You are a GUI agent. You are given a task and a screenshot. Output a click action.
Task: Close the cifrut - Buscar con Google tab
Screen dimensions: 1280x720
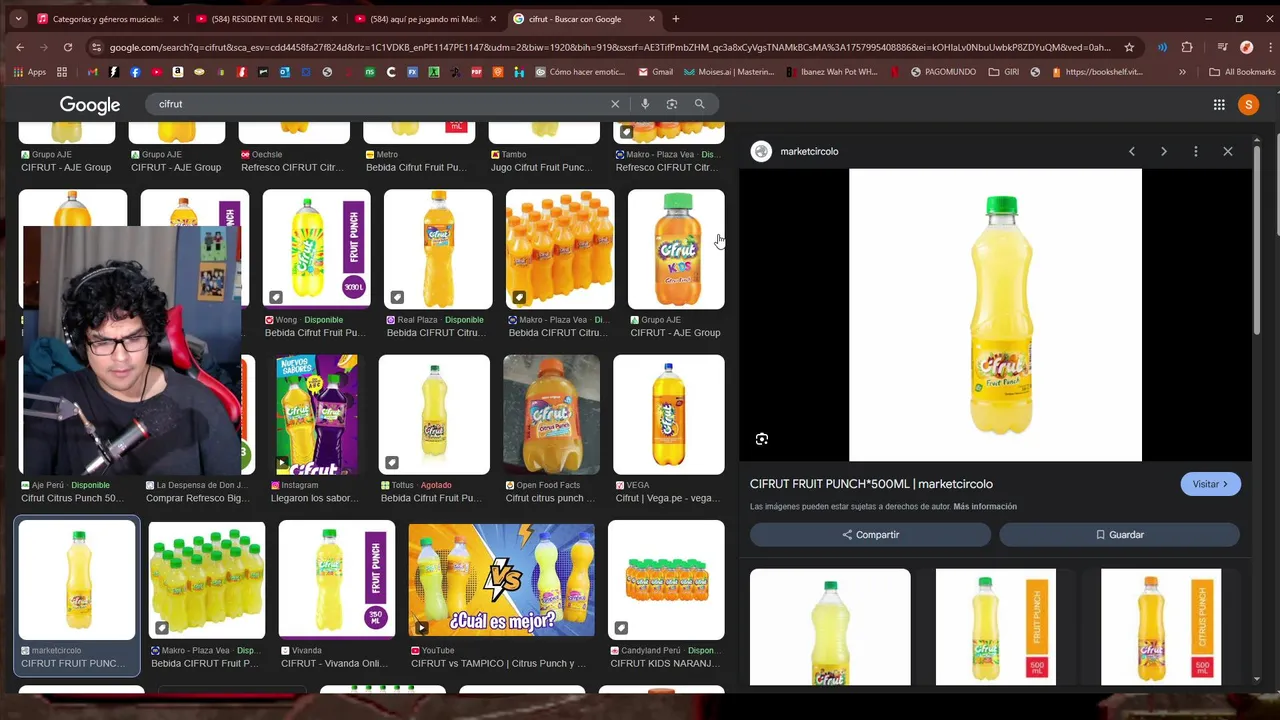[x=652, y=19]
